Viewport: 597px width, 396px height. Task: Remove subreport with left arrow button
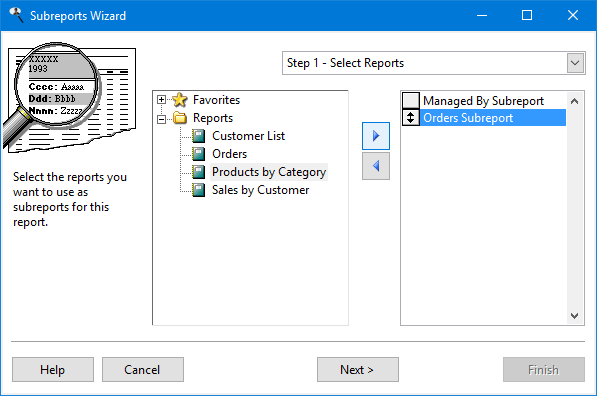[x=376, y=166]
